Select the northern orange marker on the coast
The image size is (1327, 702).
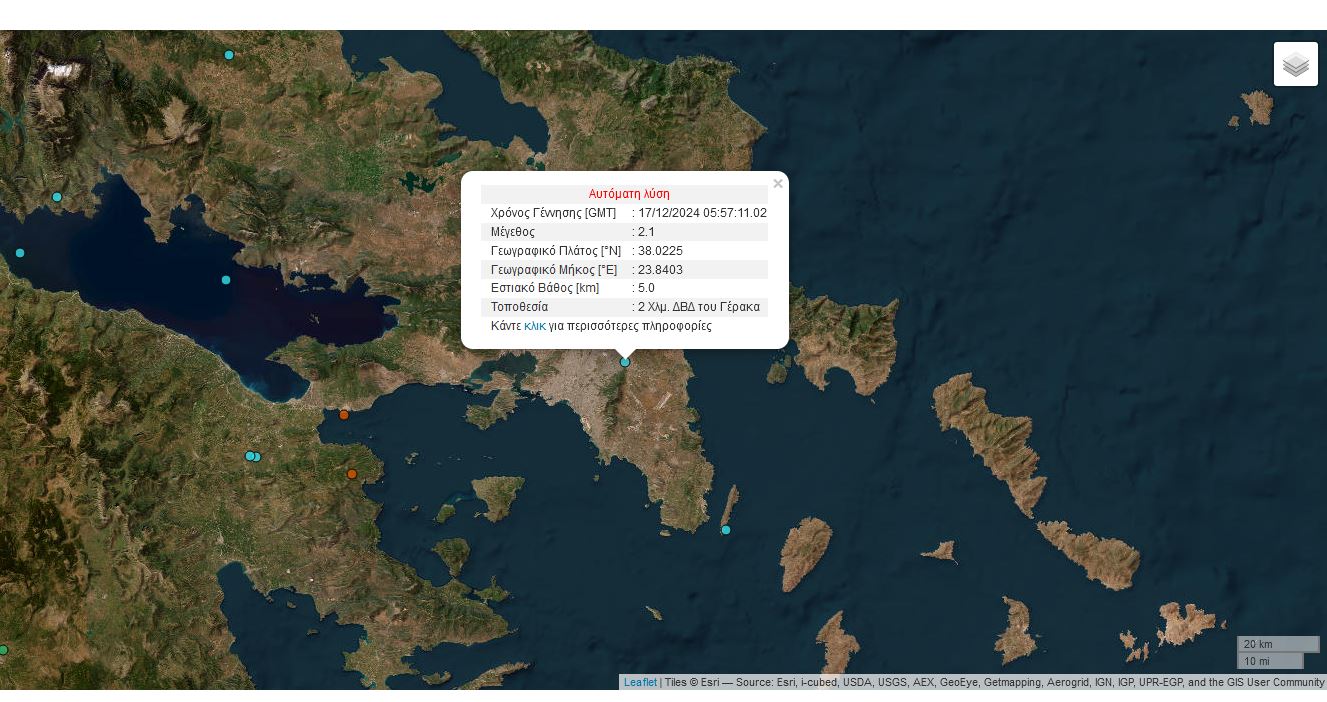pos(344,414)
